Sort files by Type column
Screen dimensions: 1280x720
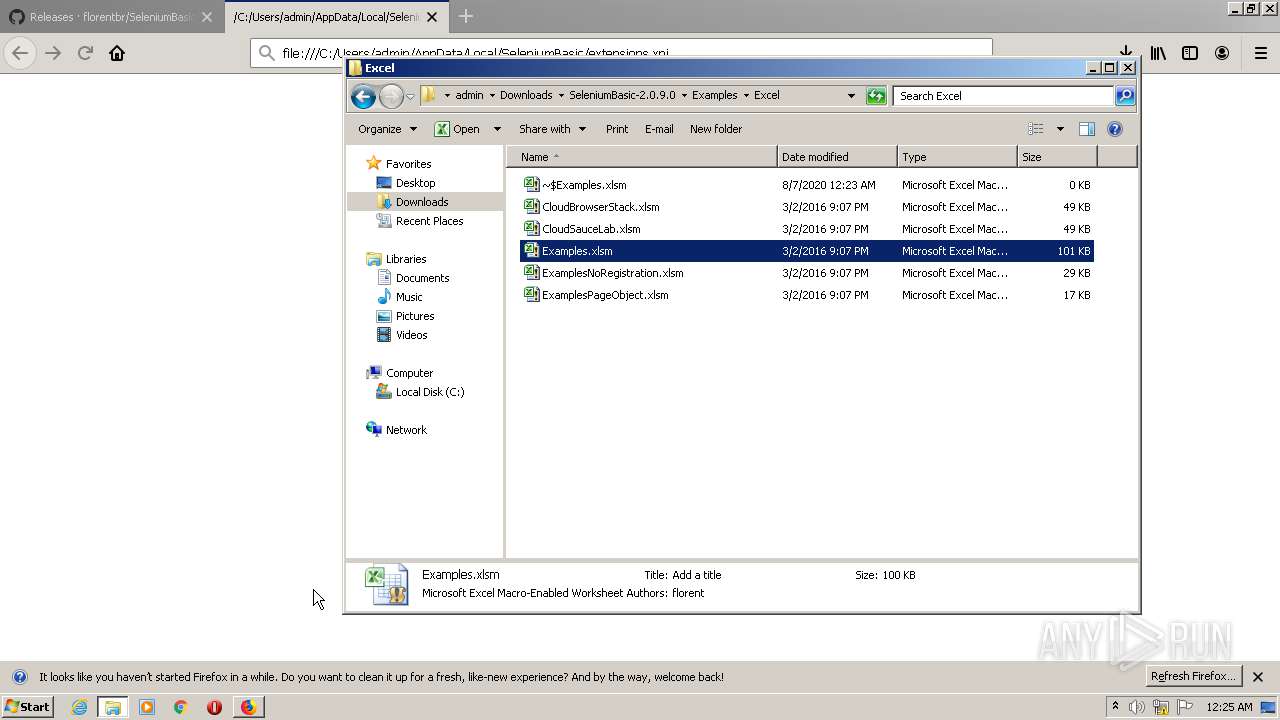pos(957,157)
